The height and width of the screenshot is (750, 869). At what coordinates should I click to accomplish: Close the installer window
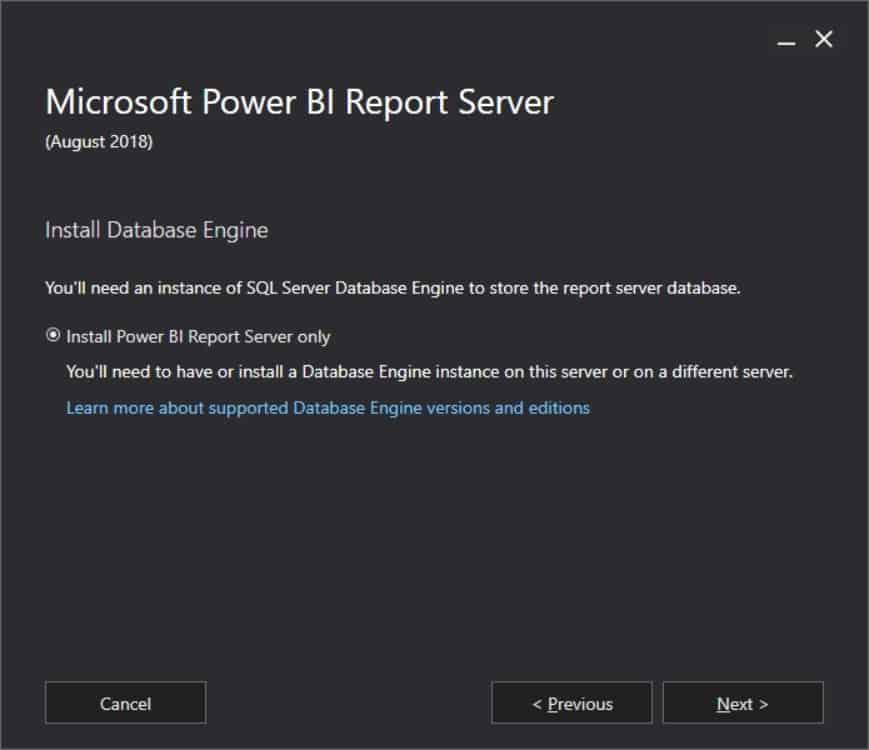pyautogui.click(x=824, y=39)
